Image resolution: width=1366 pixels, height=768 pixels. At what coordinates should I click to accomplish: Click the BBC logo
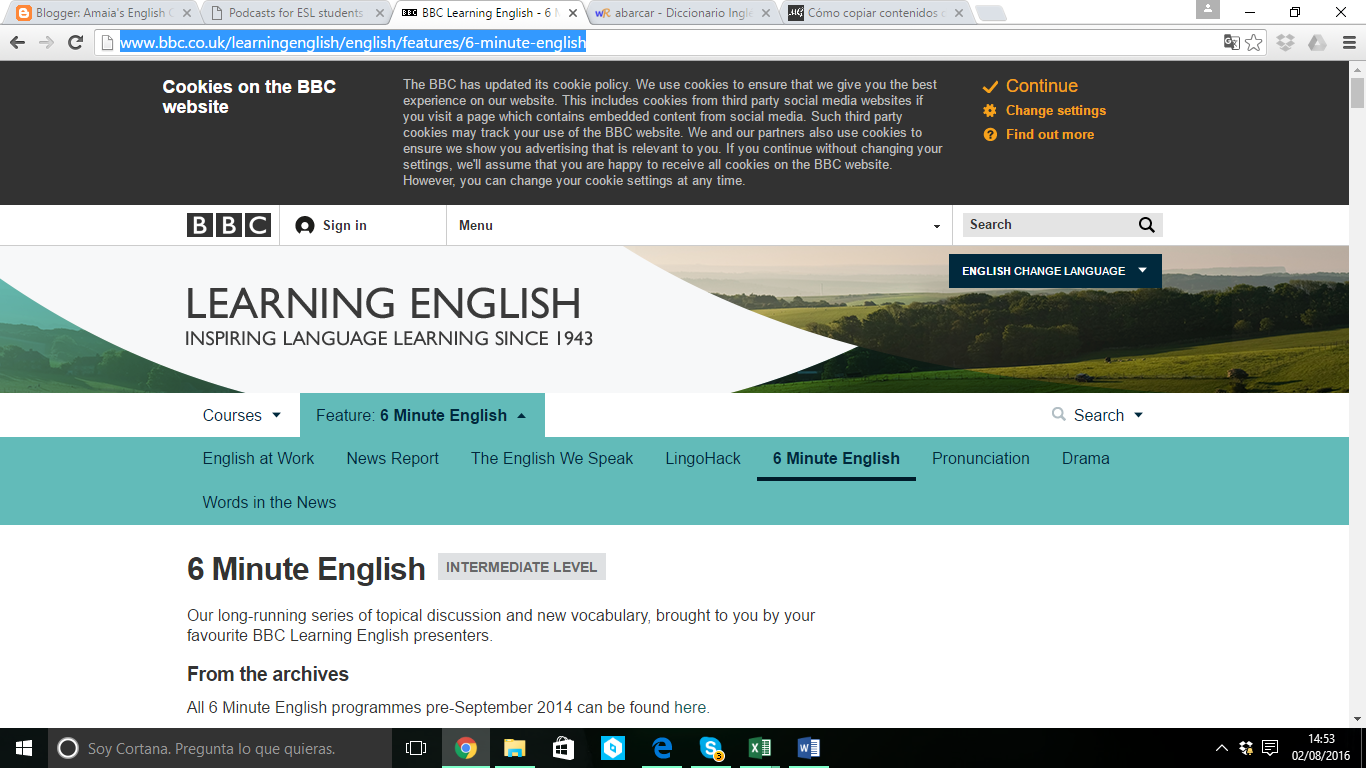[229, 225]
